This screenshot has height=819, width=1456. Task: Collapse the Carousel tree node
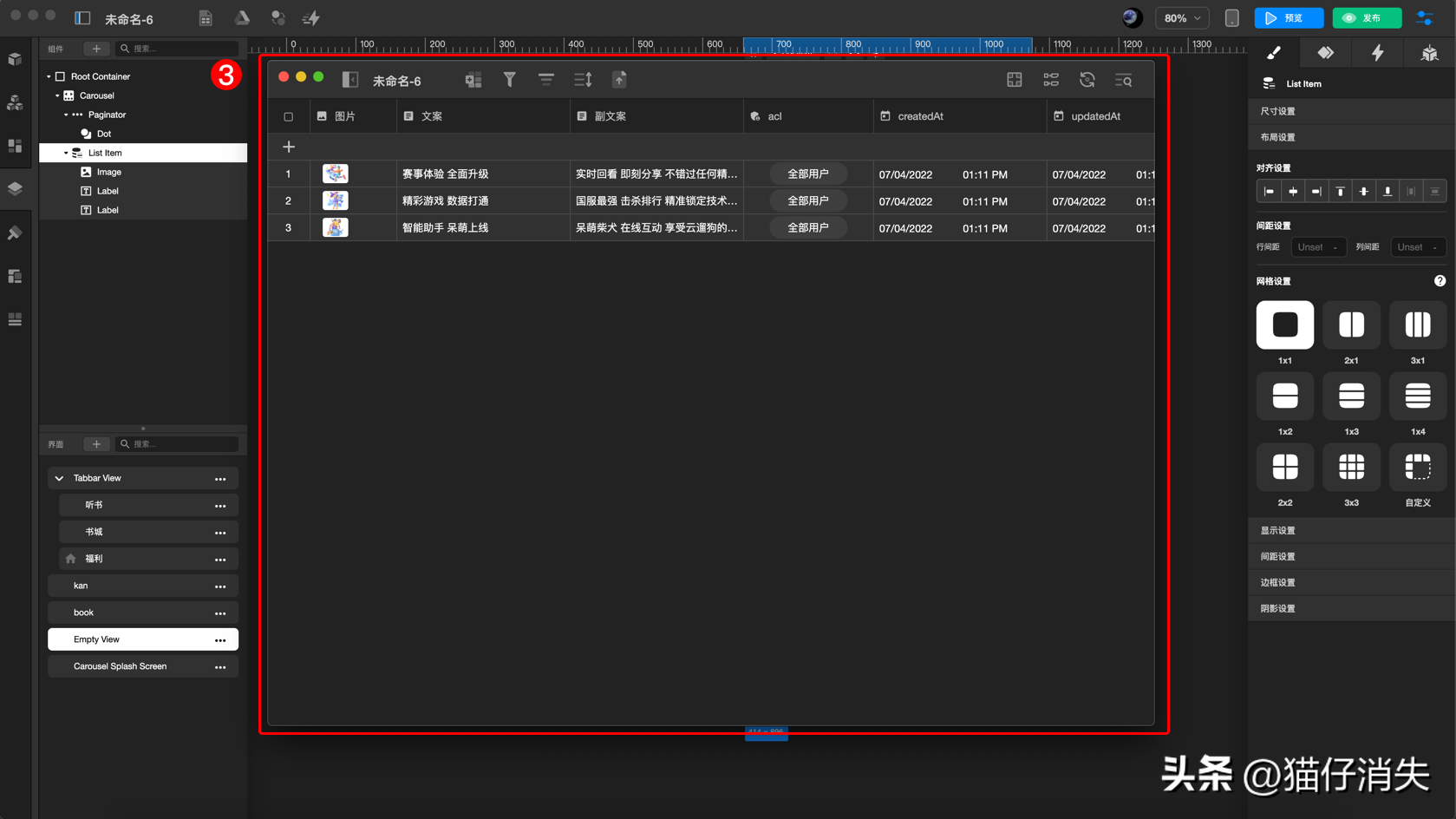click(x=57, y=95)
